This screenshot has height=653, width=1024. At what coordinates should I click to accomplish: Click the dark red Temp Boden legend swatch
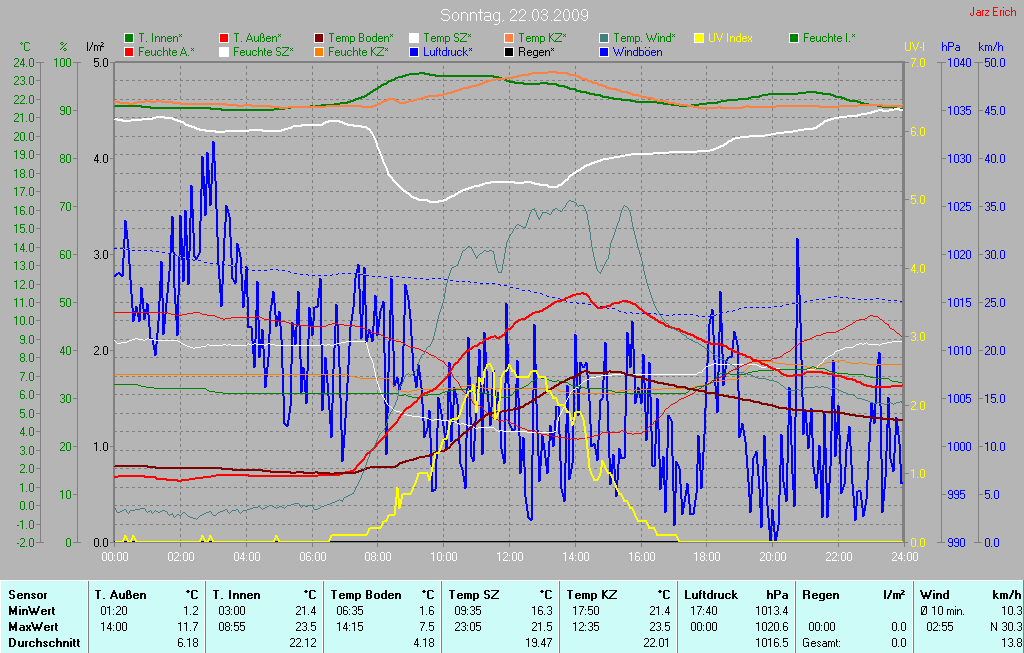(x=319, y=39)
